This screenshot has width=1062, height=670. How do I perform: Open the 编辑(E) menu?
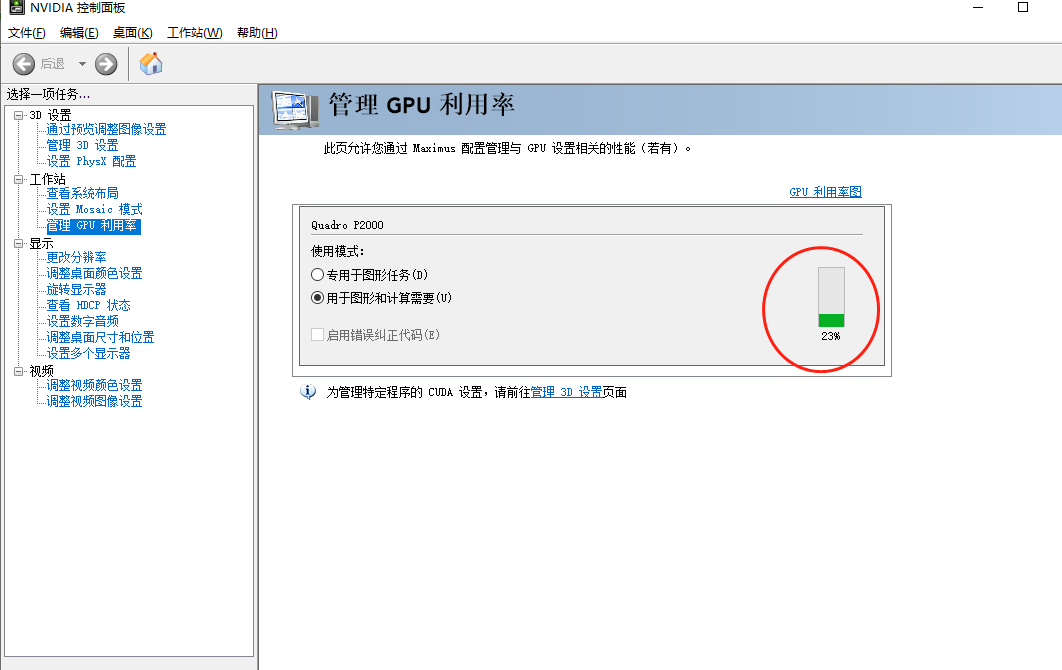tap(79, 33)
